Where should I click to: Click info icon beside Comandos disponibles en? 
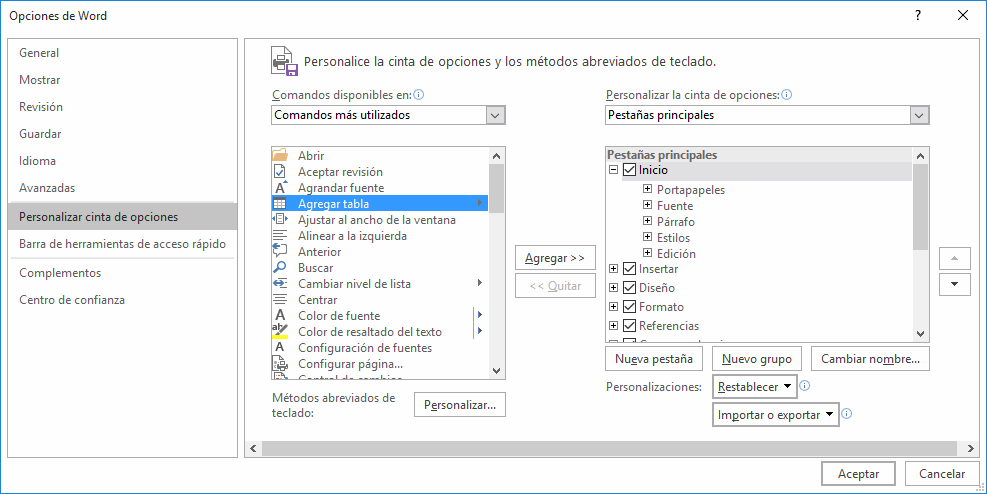419,95
